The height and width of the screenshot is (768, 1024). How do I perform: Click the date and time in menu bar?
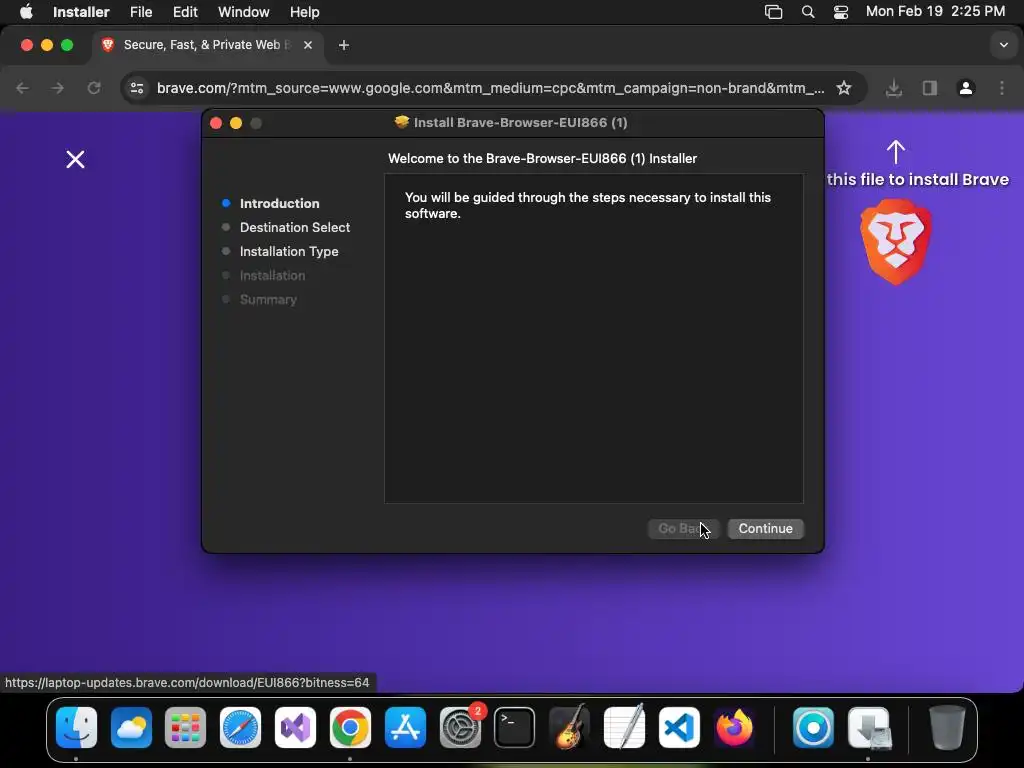[935, 12]
